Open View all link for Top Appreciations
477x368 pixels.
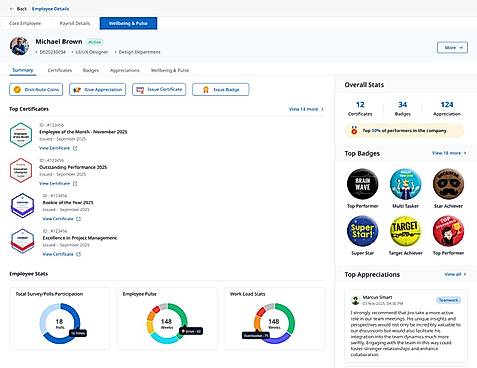[x=455, y=274]
